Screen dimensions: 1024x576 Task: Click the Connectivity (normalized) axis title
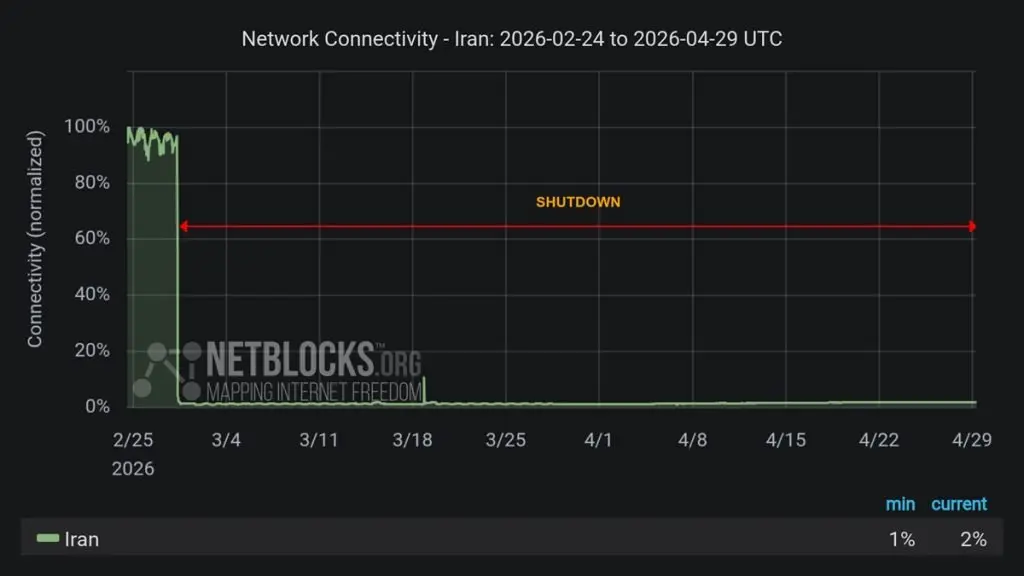(36, 240)
